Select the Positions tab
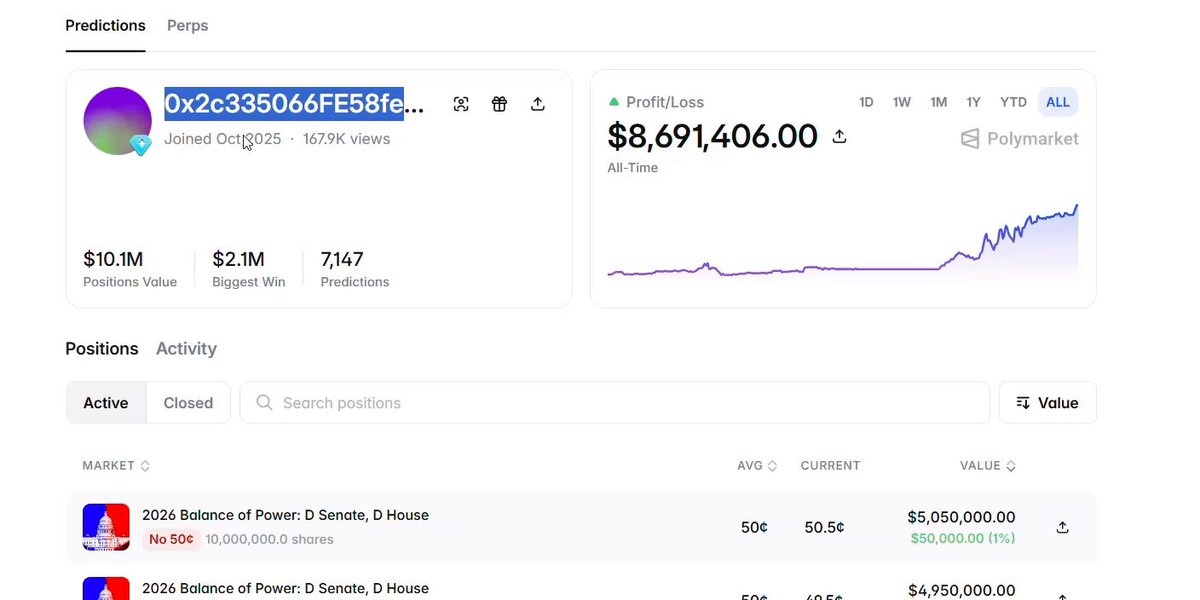Image resolution: width=1200 pixels, height=600 pixels. (x=102, y=349)
